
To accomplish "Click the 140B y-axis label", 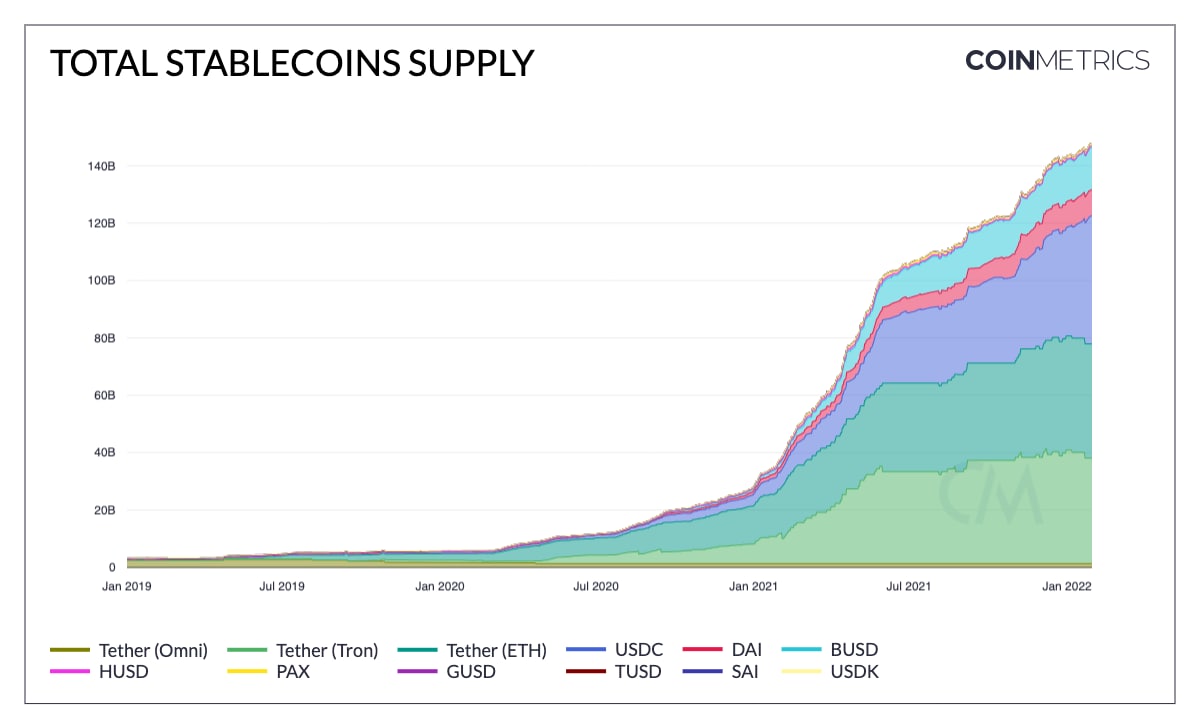I will [102, 166].
